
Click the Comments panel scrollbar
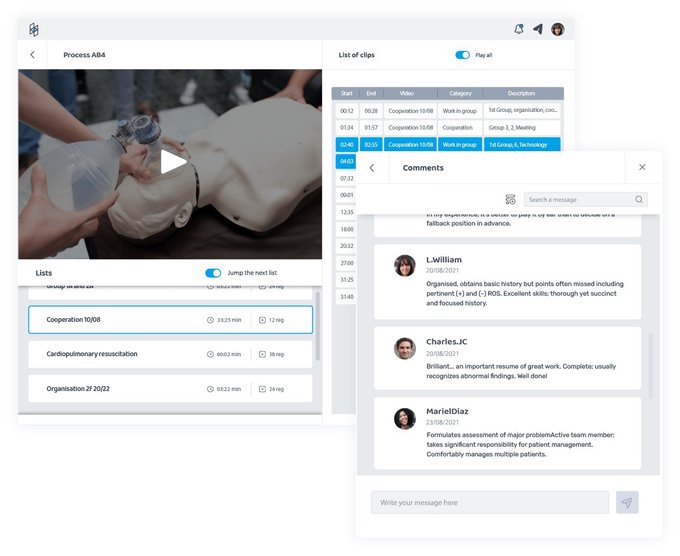(651, 366)
